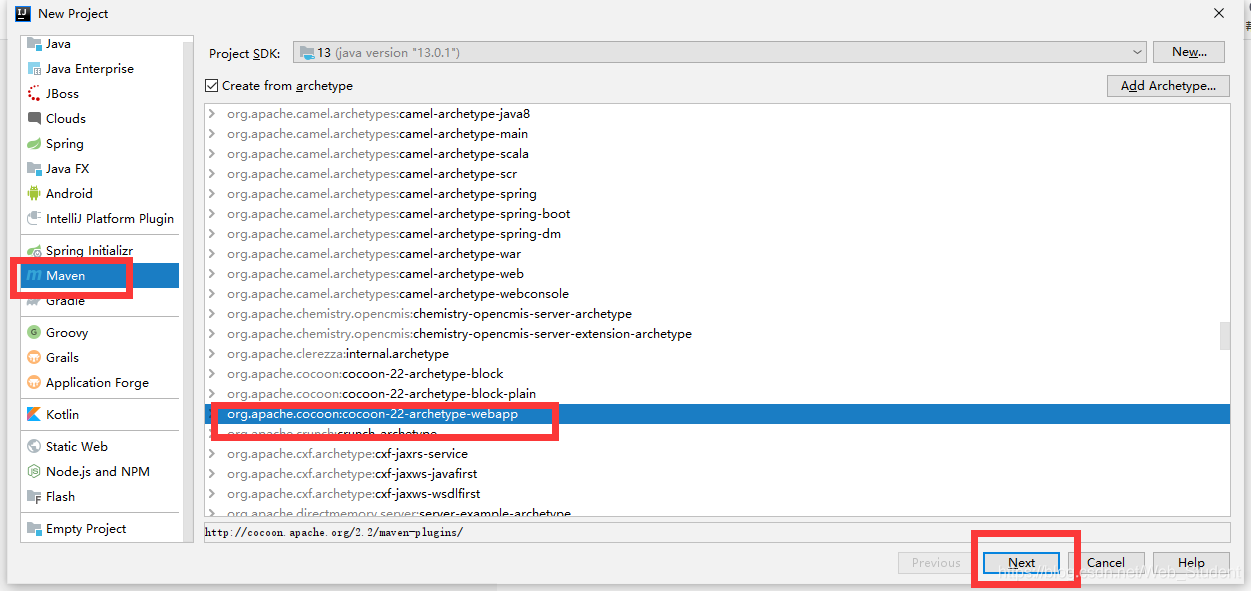Click the Cancel button
Image resolution: width=1251 pixels, height=591 pixels.
coord(1106,563)
